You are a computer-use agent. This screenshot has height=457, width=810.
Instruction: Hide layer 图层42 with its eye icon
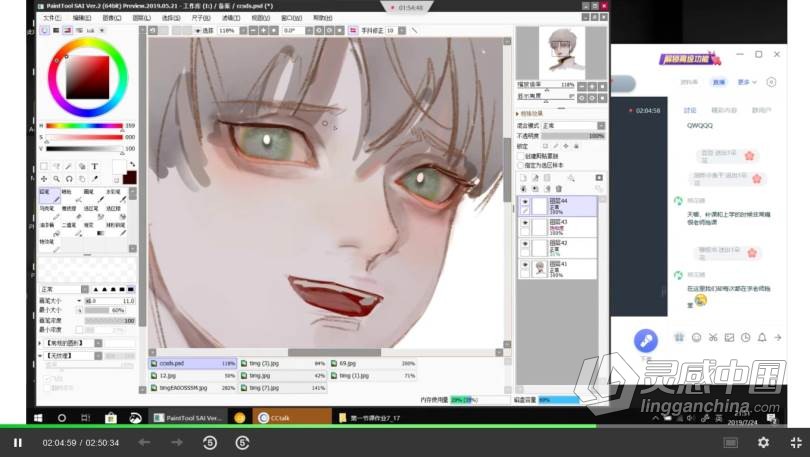[x=525, y=244]
